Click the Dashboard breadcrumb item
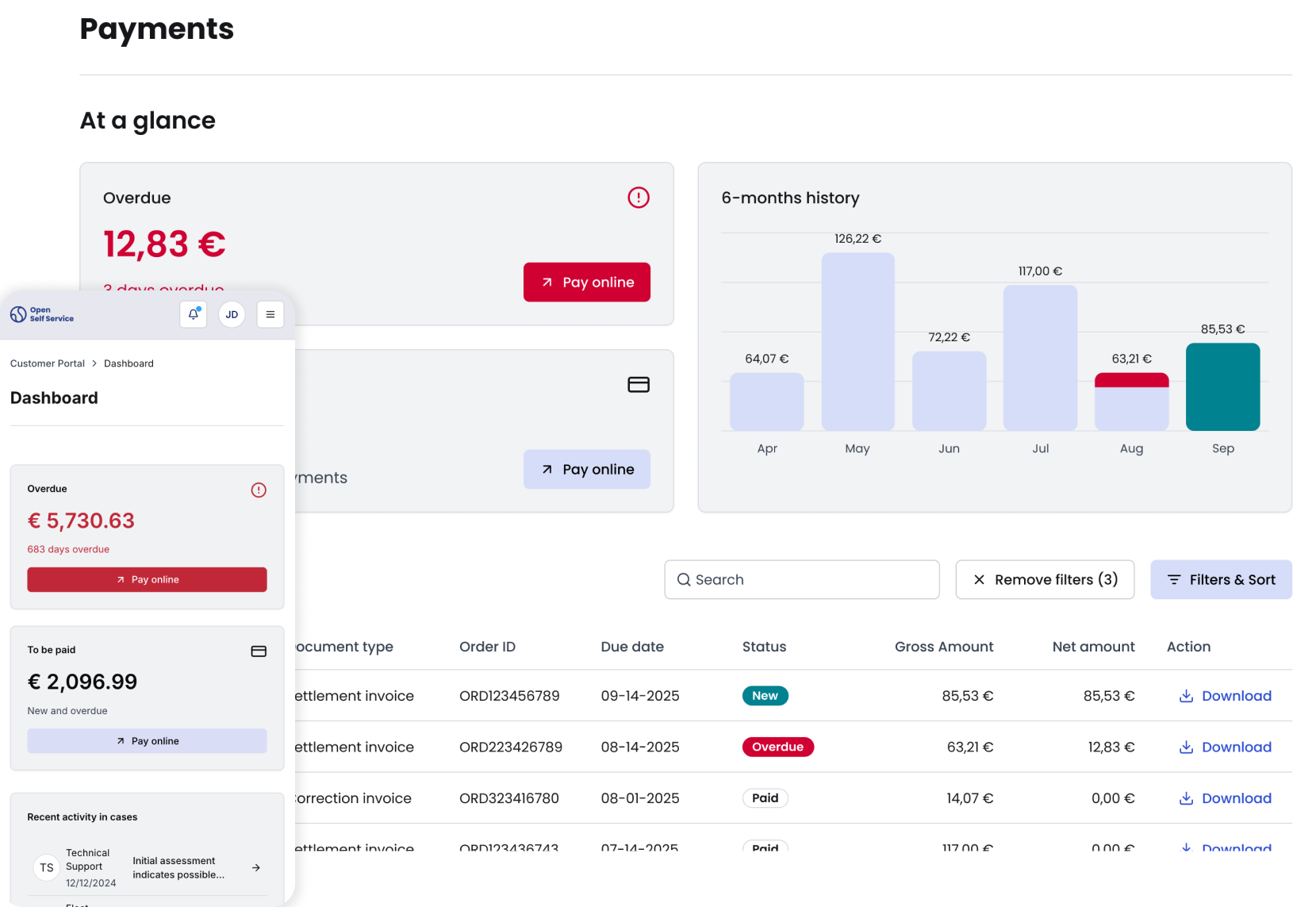The image size is (1316, 907). pos(129,363)
